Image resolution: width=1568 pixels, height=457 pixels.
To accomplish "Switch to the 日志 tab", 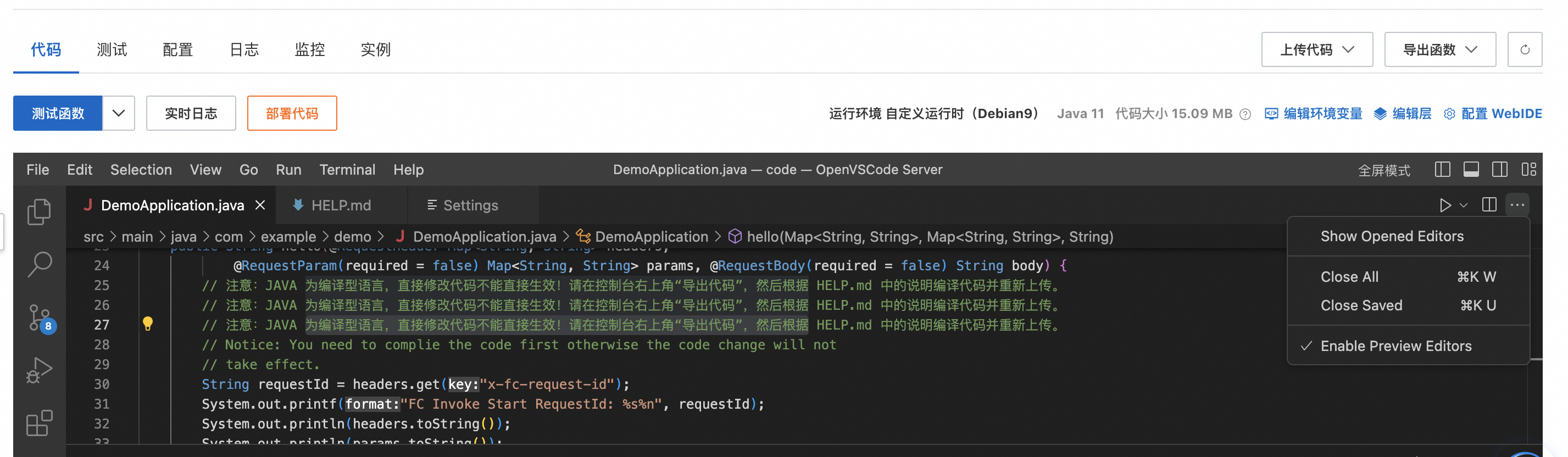I will pos(244,49).
